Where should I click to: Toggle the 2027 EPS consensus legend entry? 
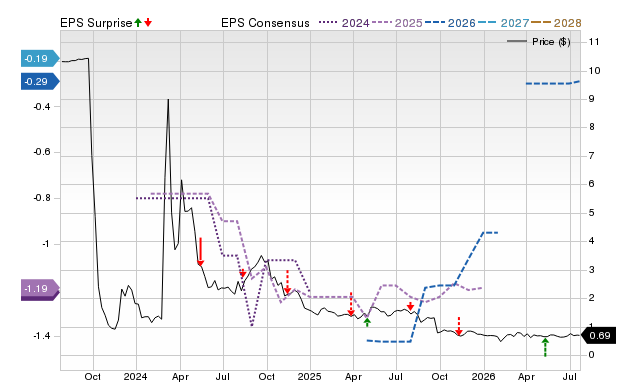click(x=503, y=23)
